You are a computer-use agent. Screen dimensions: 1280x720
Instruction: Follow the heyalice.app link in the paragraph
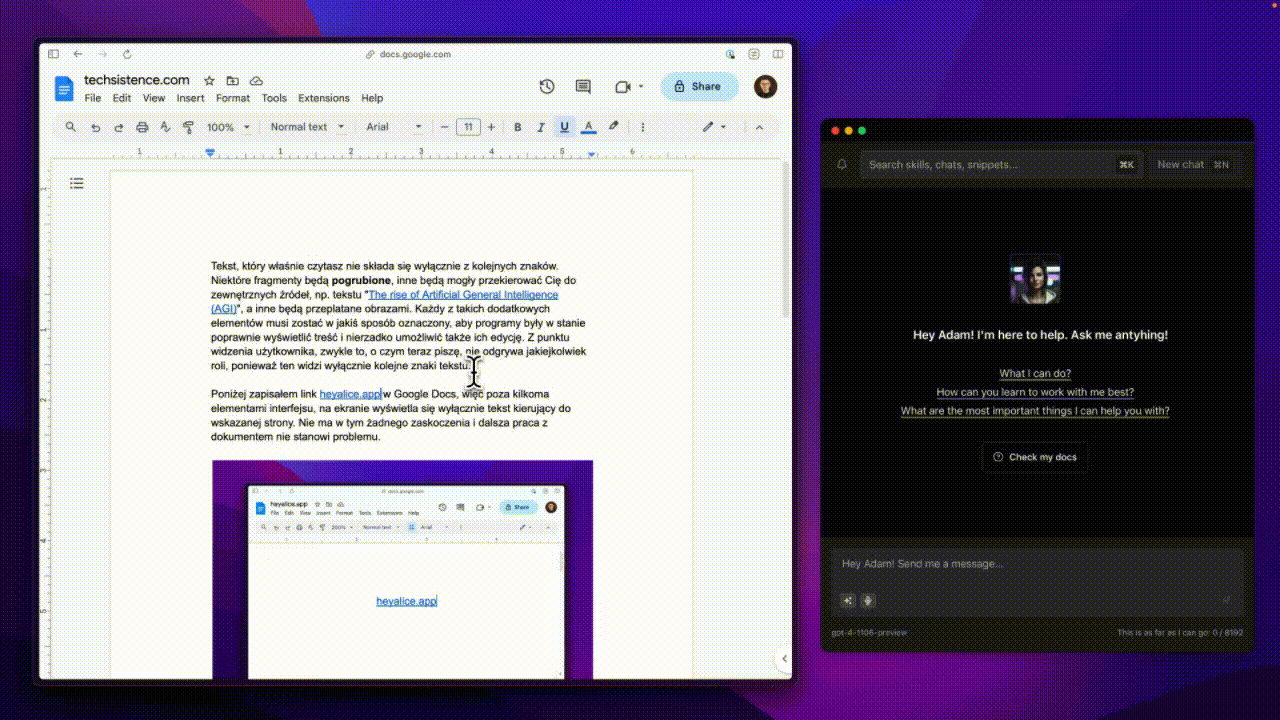click(350, 394)
